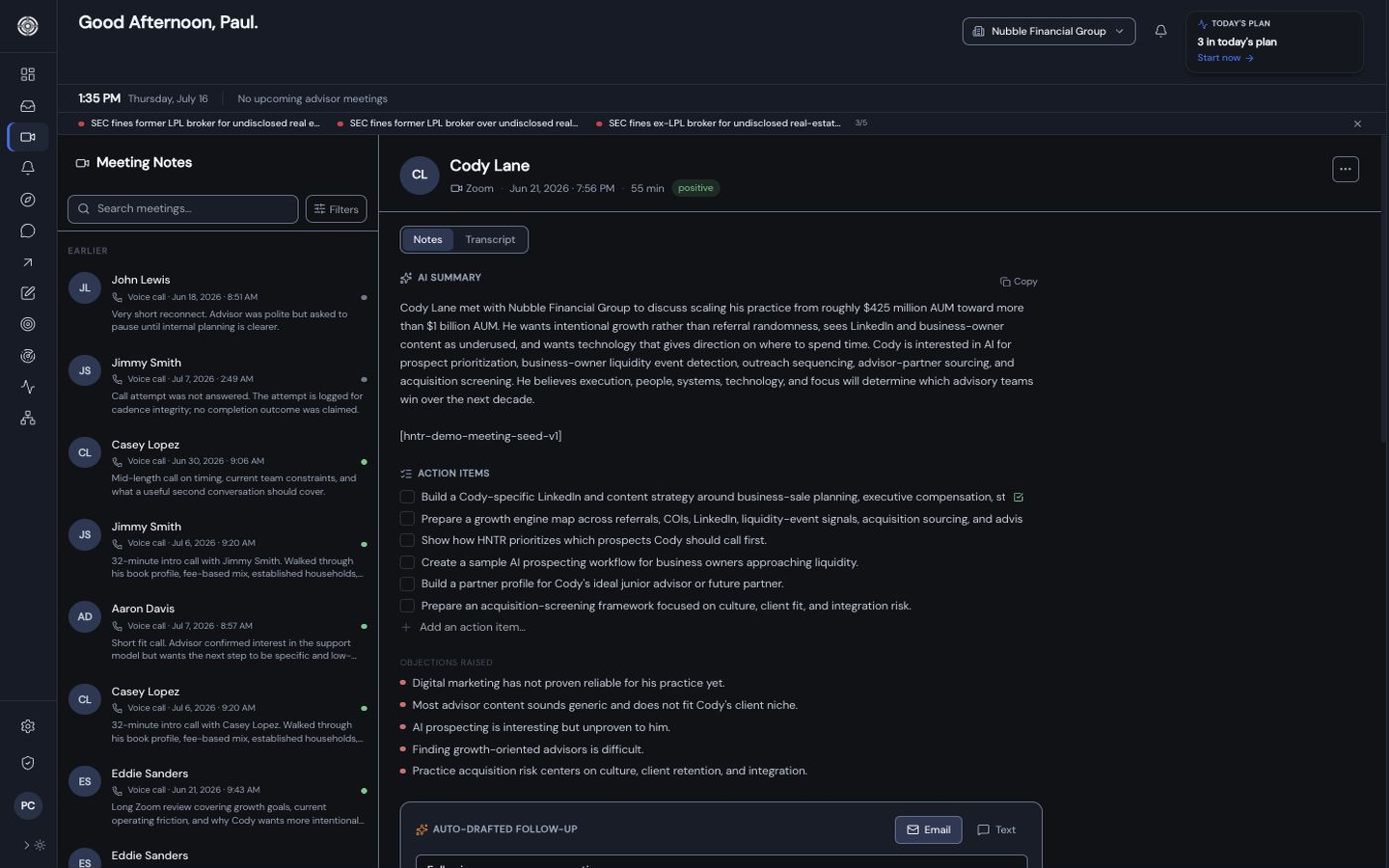This screenshot has width=1389, height=868.
Task: Open the pencil edit note sidebar icon
Action: pos(28,293)
